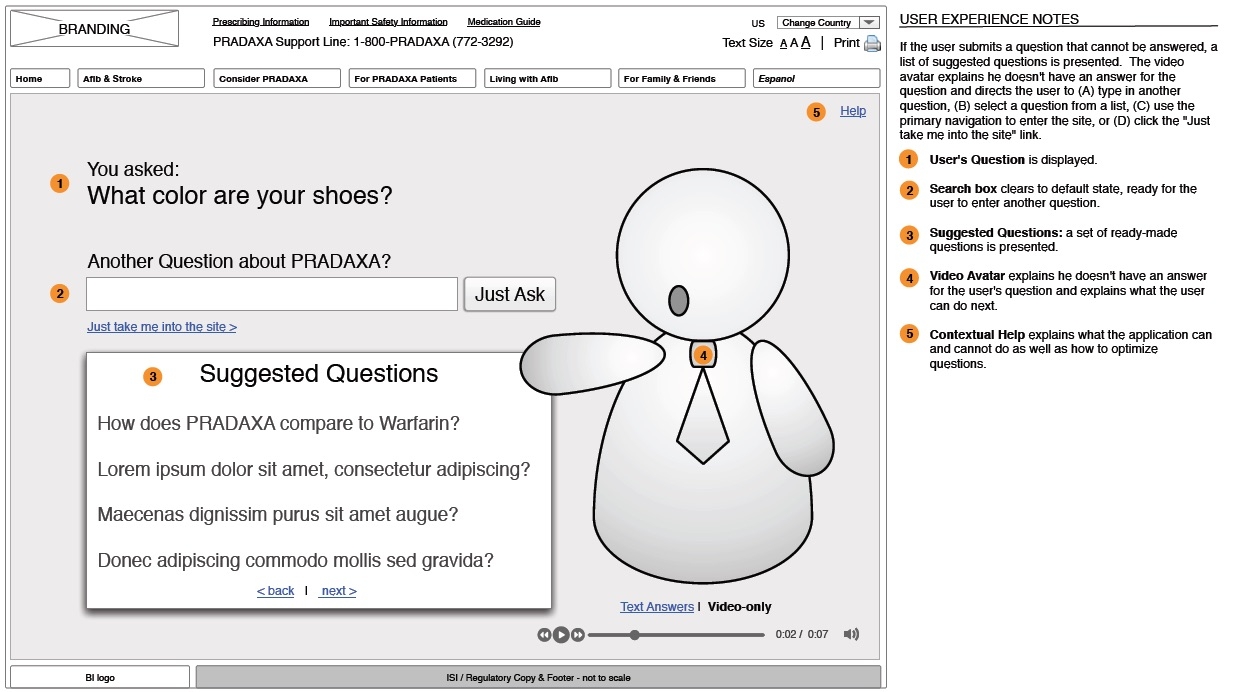Play the avatar video
Screen dimensions: 1233x692
pos(561,635)
